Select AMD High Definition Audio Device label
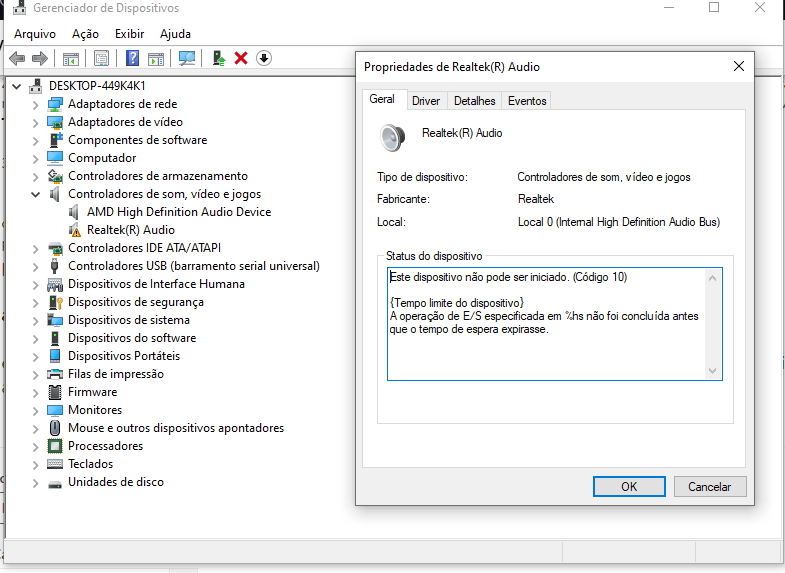 click(x=179, y=212)
